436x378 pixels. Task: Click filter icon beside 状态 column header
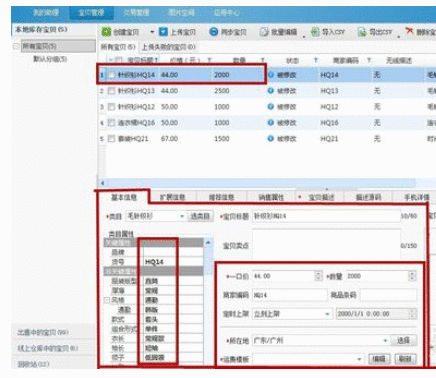316,60
